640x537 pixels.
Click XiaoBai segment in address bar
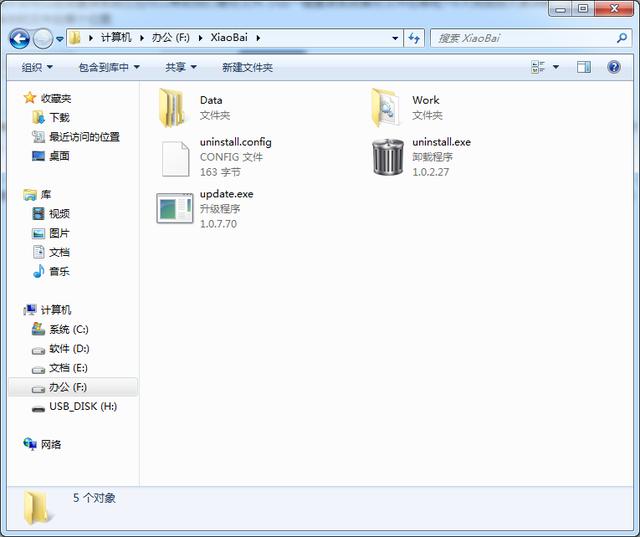point(229,38)
